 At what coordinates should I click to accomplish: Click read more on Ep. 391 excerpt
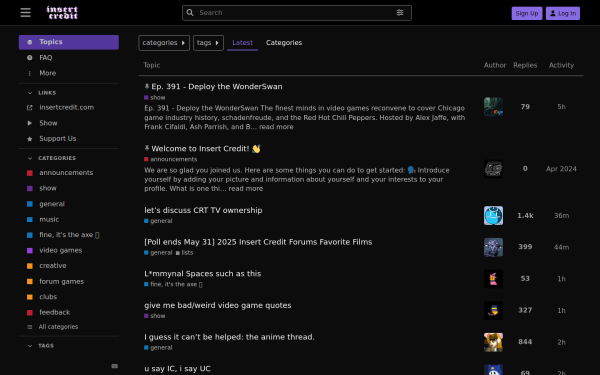click(x=276, y=127)
